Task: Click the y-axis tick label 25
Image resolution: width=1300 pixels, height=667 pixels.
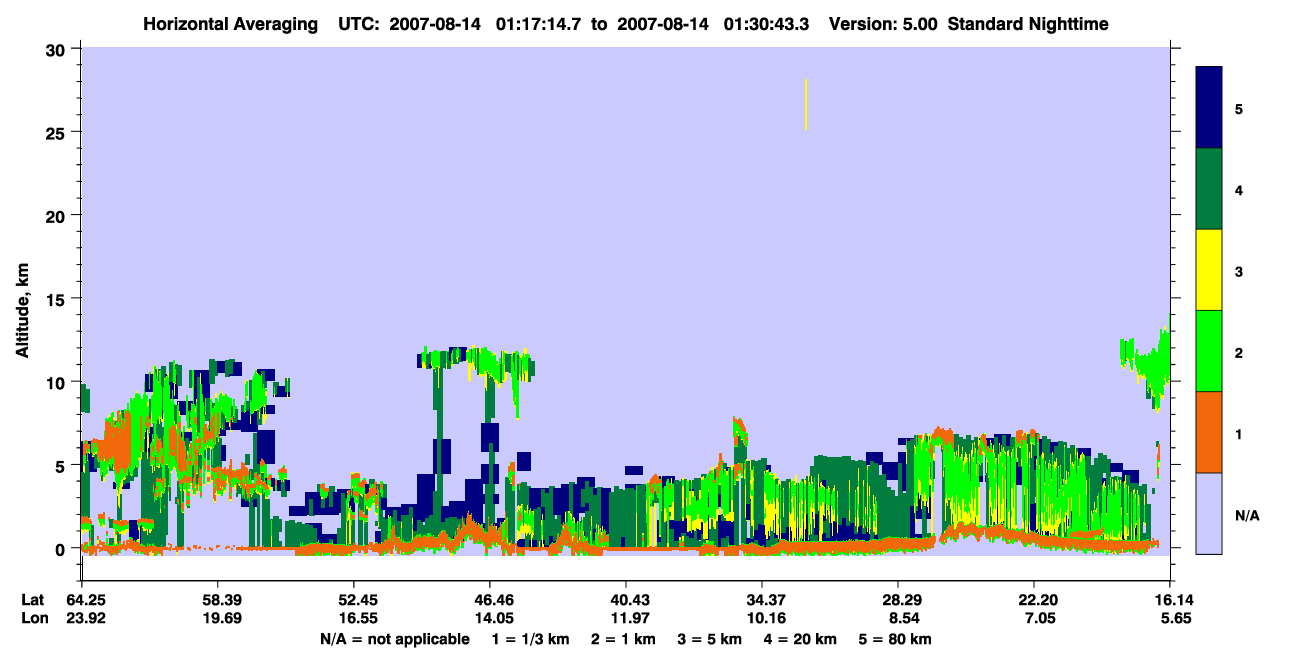Action: pos(57,132)
